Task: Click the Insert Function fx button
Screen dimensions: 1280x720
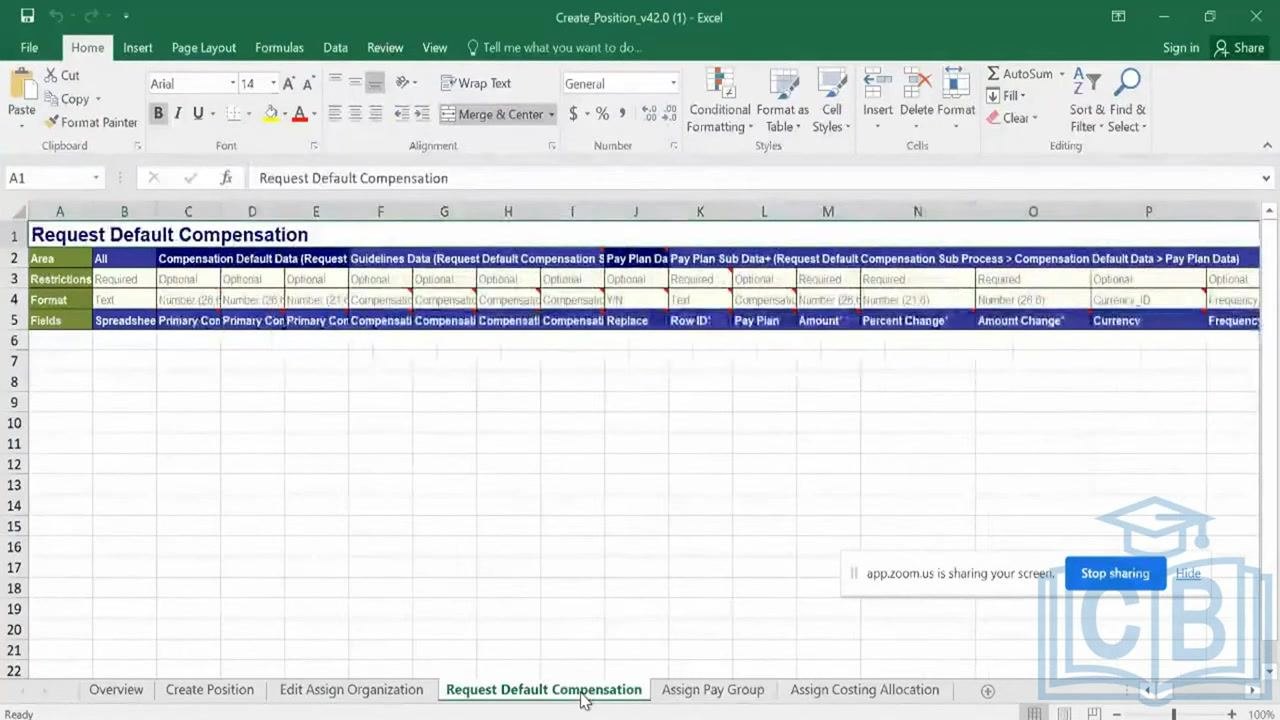Action: click(226, 178)
